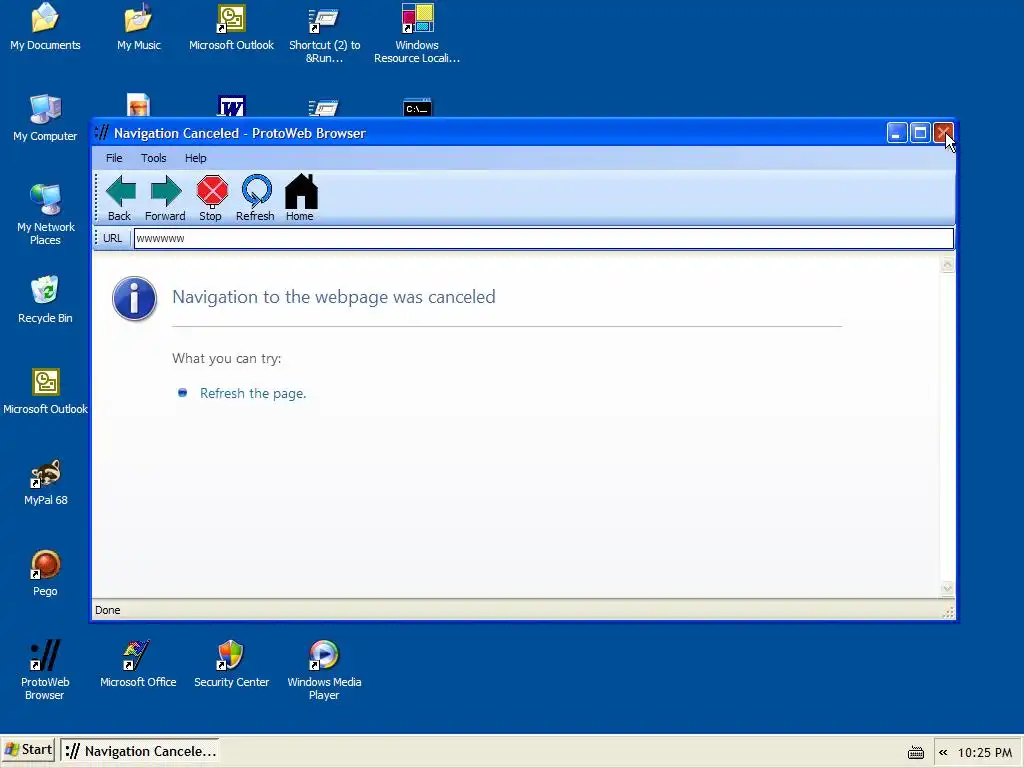Image resolution: width=1024 pixels, height=768 pixels.
Task: Click the page scrollbar up arrow
Action: click(947, 264)
